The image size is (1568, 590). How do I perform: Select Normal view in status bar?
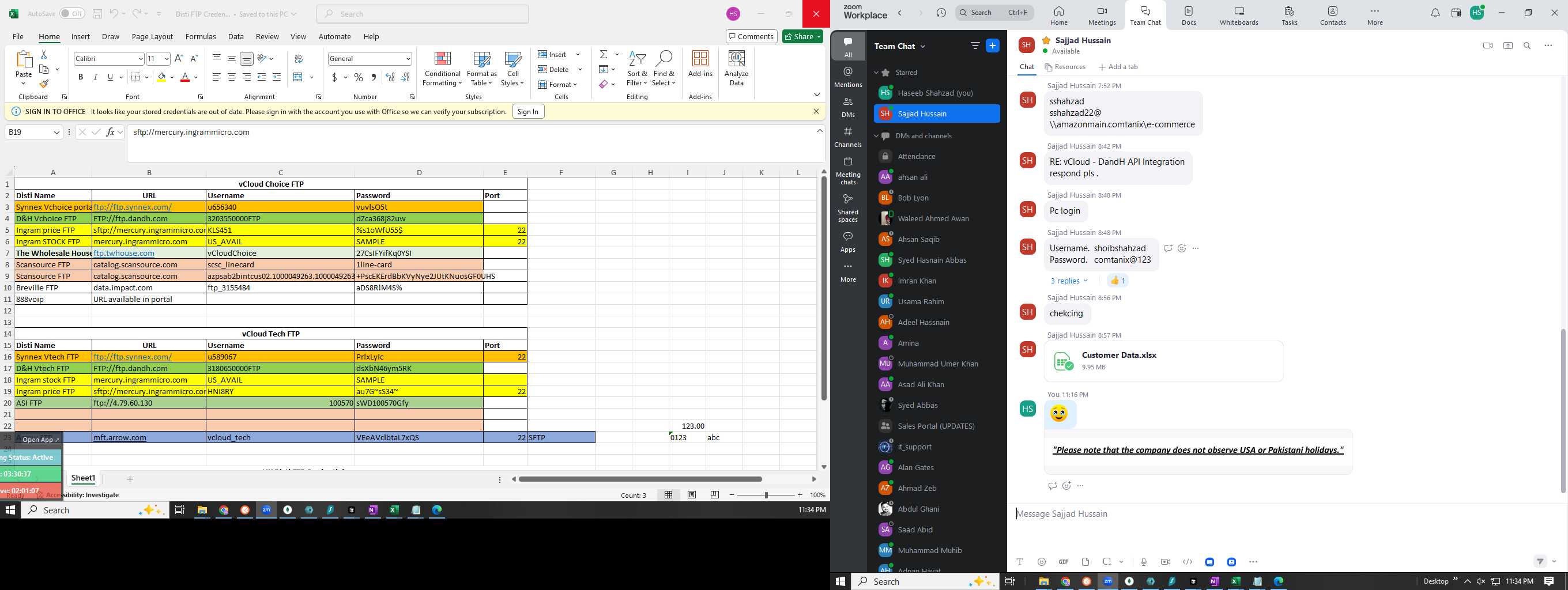[668, 495]
